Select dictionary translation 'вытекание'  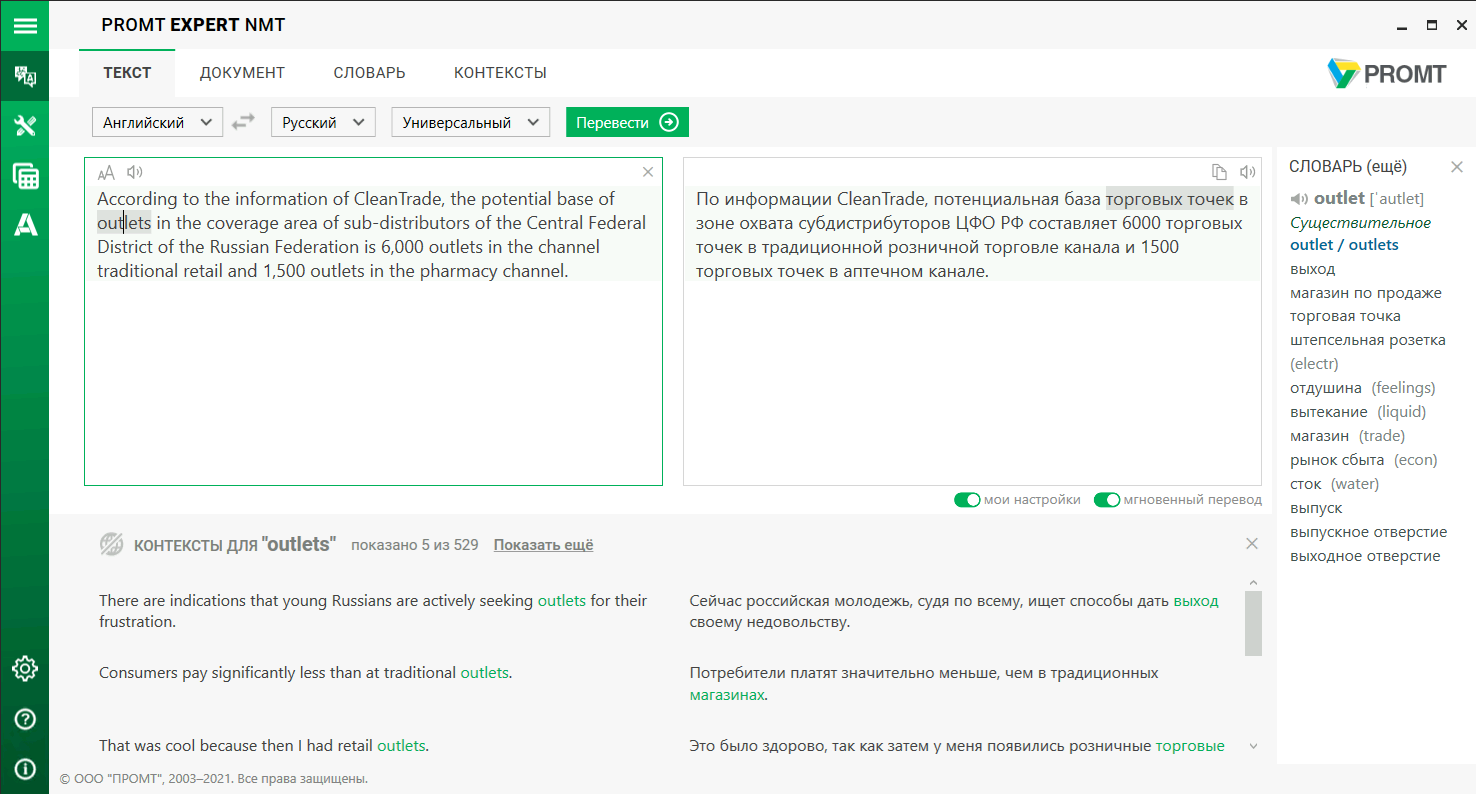tap(1329, 412)
